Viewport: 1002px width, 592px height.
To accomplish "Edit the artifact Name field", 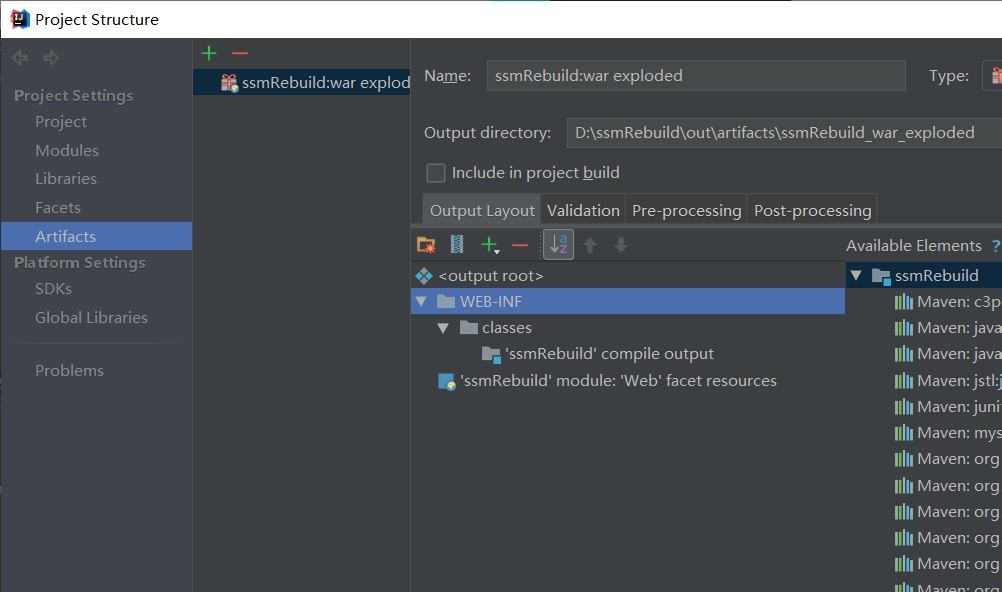I will pyautogui.click(x=696, y=75).
